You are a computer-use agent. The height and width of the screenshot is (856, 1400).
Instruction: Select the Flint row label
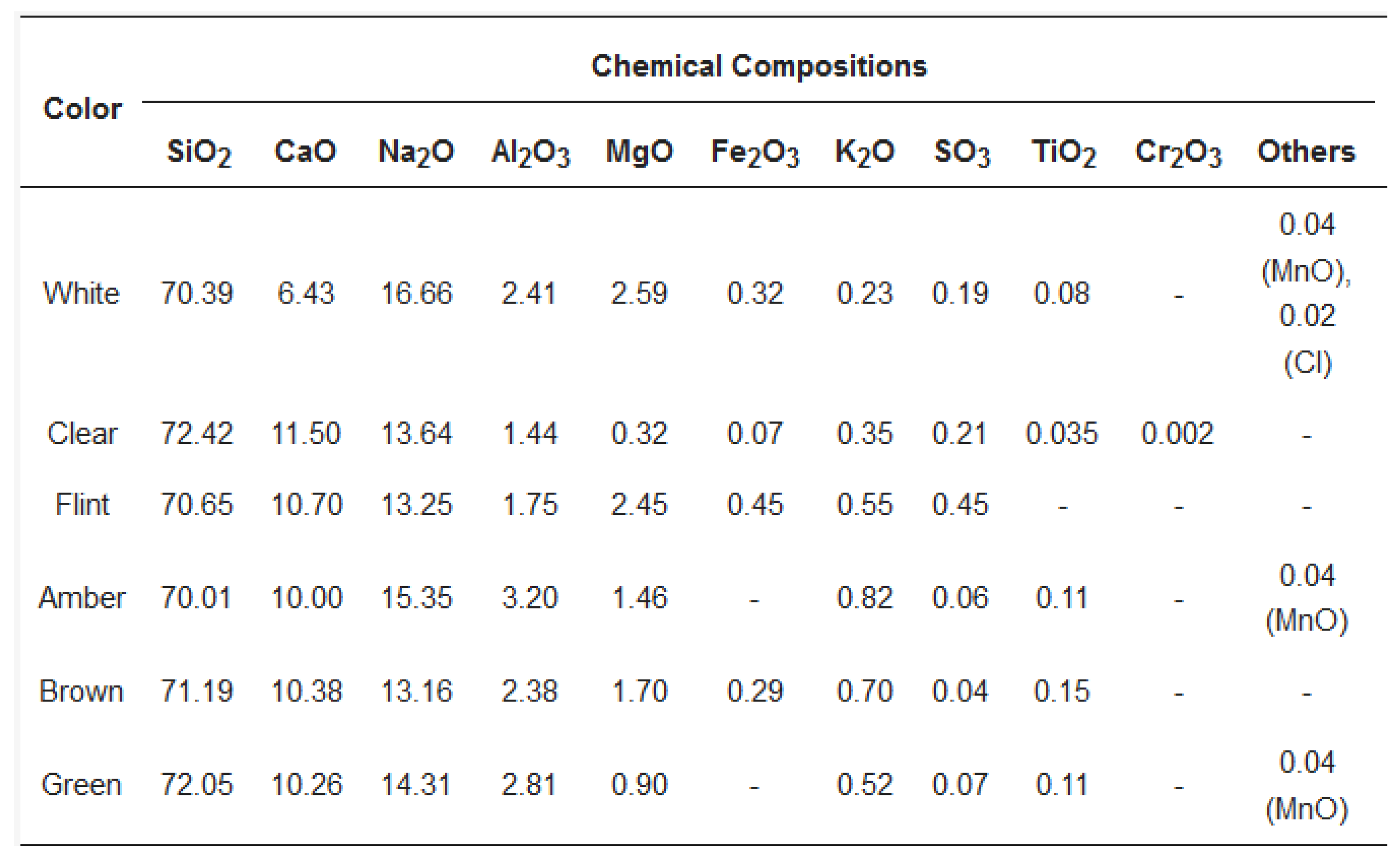[x=83, y=504]
